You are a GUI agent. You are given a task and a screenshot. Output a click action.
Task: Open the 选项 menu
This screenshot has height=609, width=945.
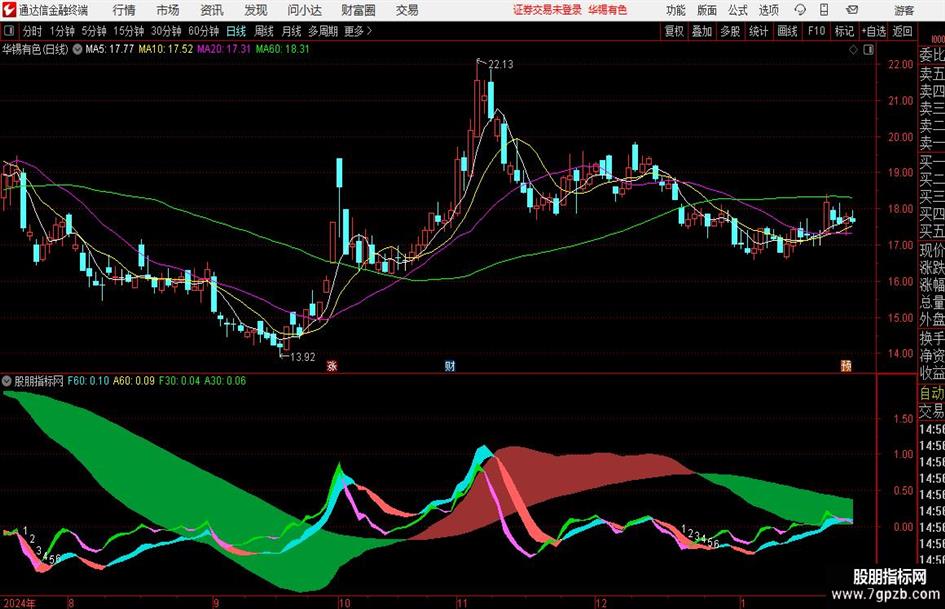(x=769, y=10)
